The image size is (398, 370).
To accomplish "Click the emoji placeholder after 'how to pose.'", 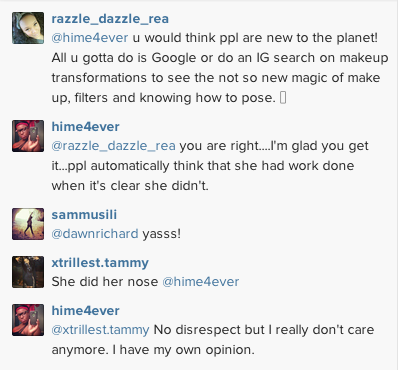I will [x=283, y=98].
